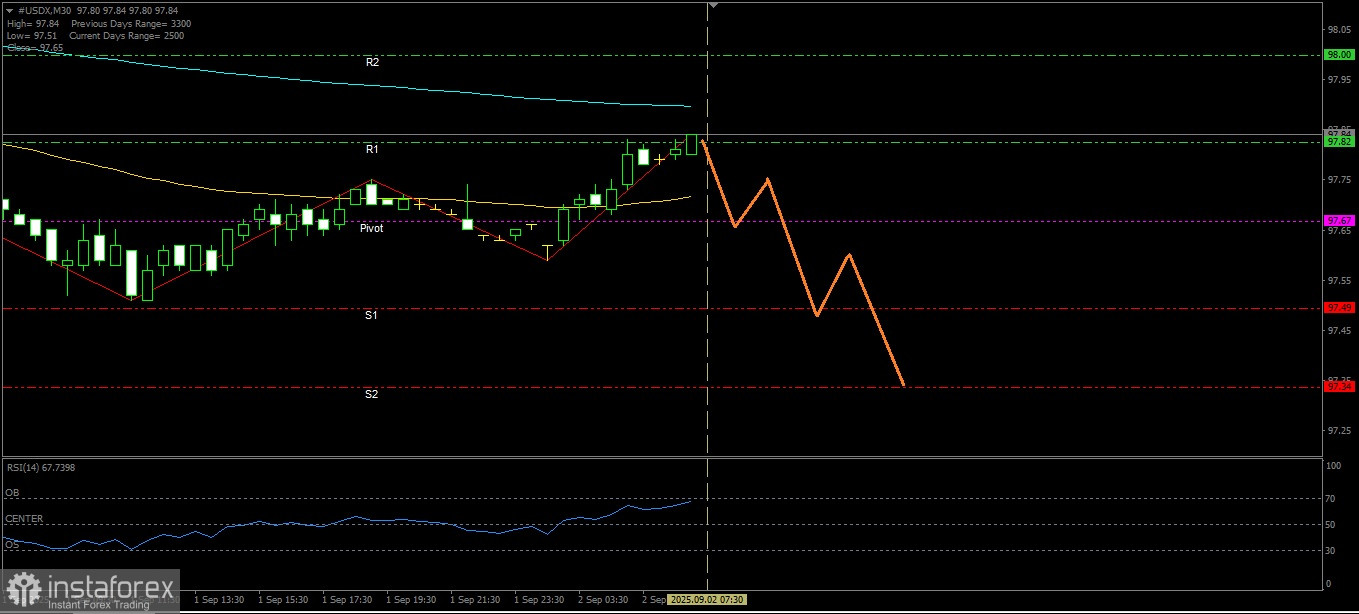This screenshot has width=1359, height=614.
Task: Click the 1 Sep 13:30 time label
Action: pyautogui.click(x=220, y=599)
